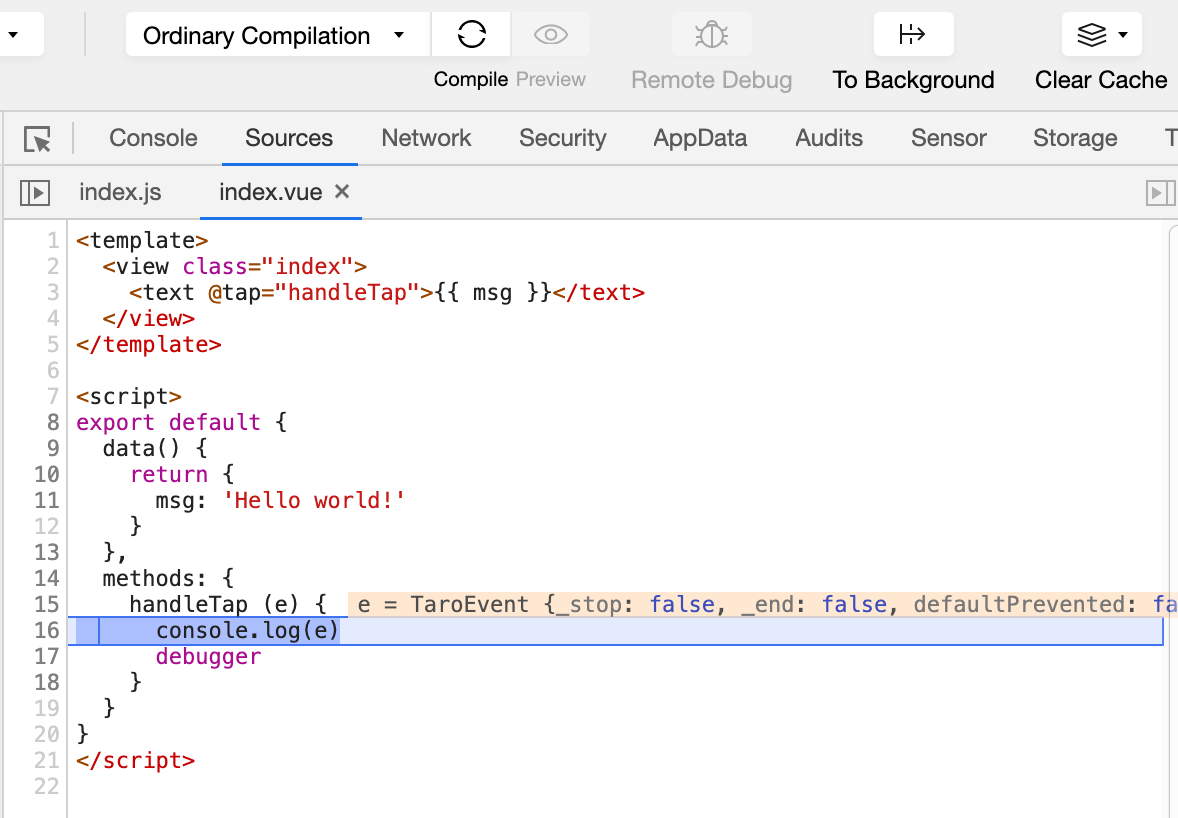Open the Storage panel tab
Viewport: 1178px width, 818px height.
click(1075, 138)
